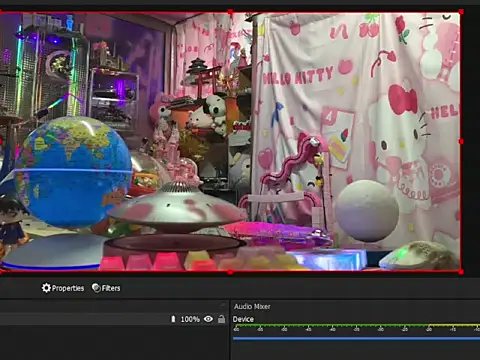480x360 pixels.
Task: Click the bottom-center red resize handle
Action: [230, 272]
